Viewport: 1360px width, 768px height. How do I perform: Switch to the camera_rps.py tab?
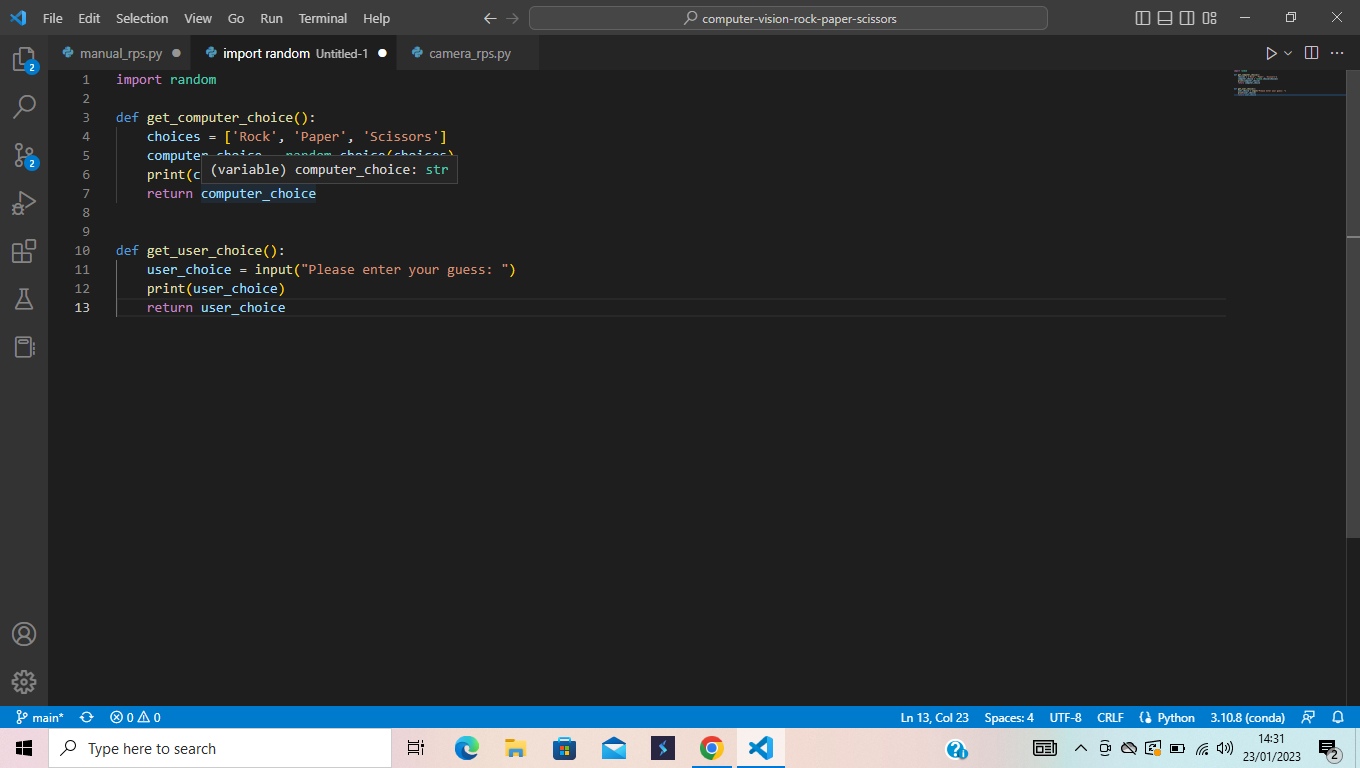pos(470,53)
